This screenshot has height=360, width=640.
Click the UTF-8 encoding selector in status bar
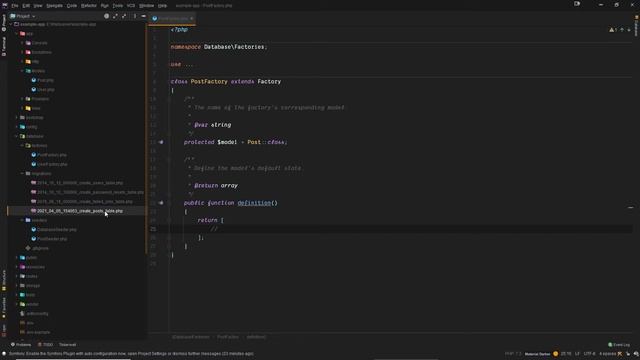click(x=589, y=353)
